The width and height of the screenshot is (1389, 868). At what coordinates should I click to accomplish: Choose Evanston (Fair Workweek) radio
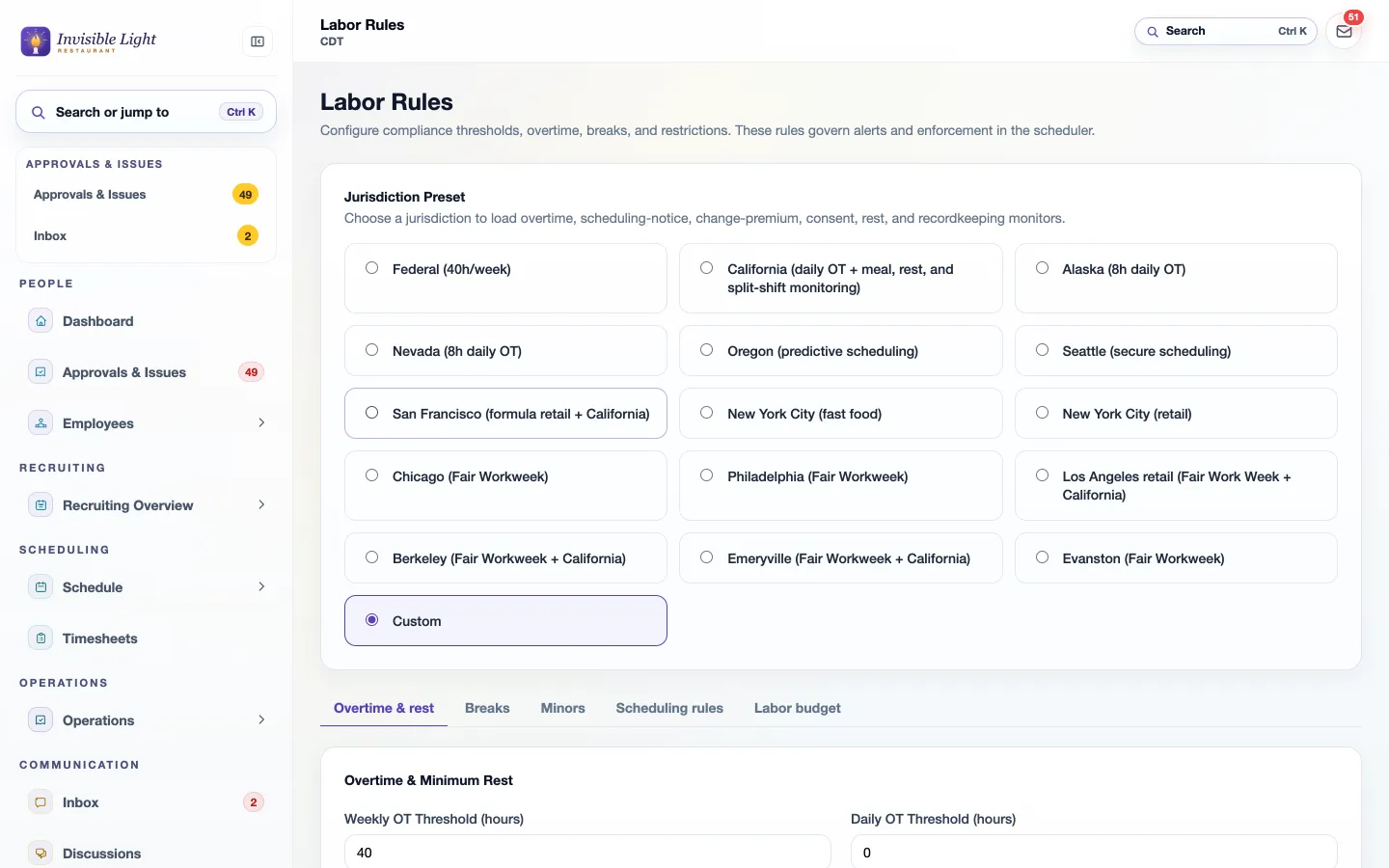point(1042,557)
